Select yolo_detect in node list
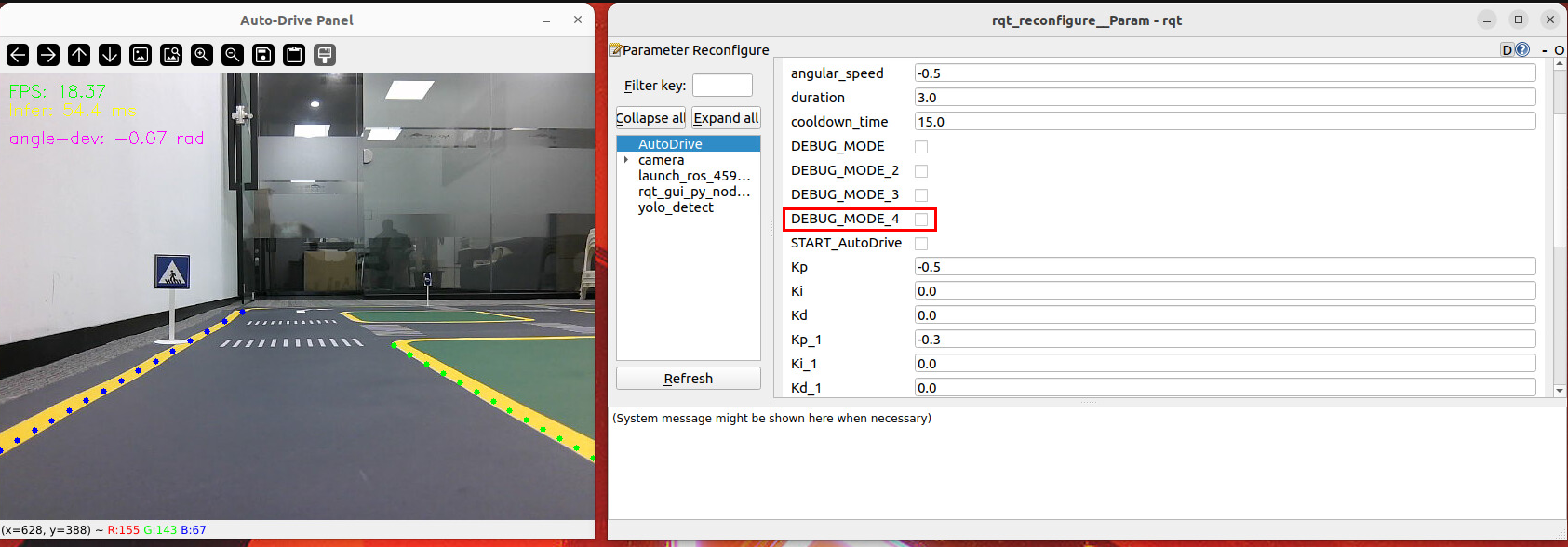This screenshot has height=547, width=1568. [x=676, y=207]
